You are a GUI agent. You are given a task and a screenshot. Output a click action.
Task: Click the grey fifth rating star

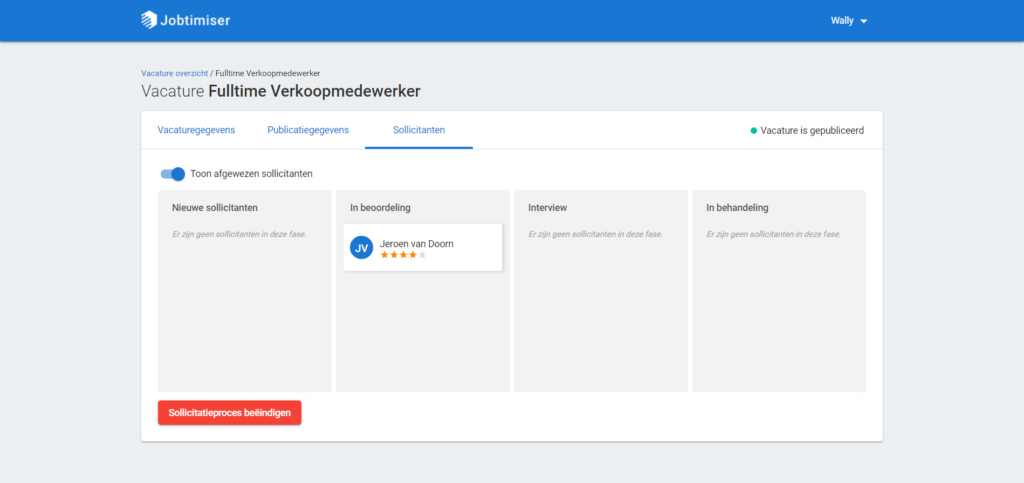click(x=423, y=255)
